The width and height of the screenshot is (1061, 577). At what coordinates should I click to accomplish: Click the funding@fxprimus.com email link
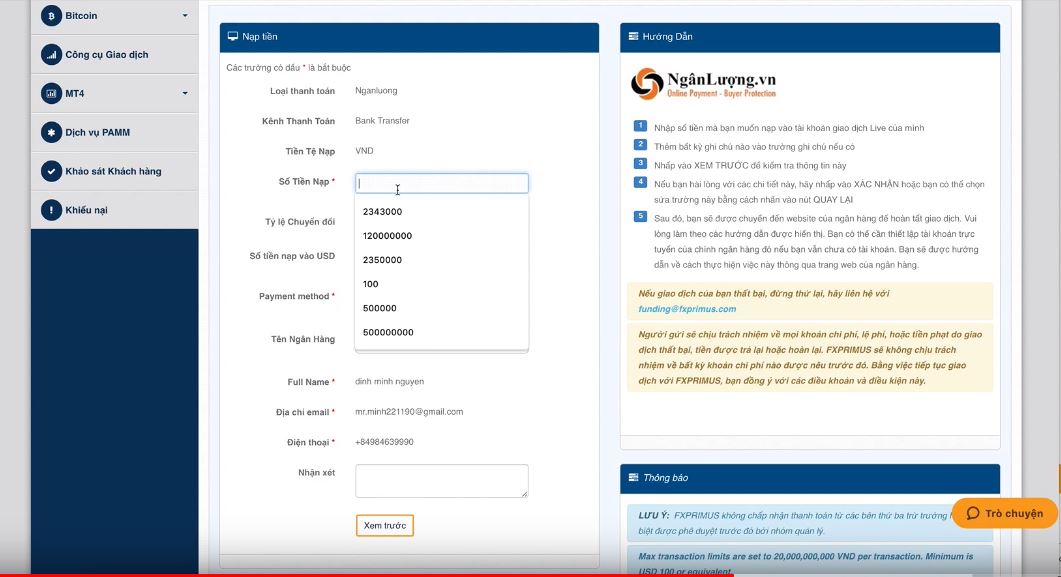(x=687, y=308)
